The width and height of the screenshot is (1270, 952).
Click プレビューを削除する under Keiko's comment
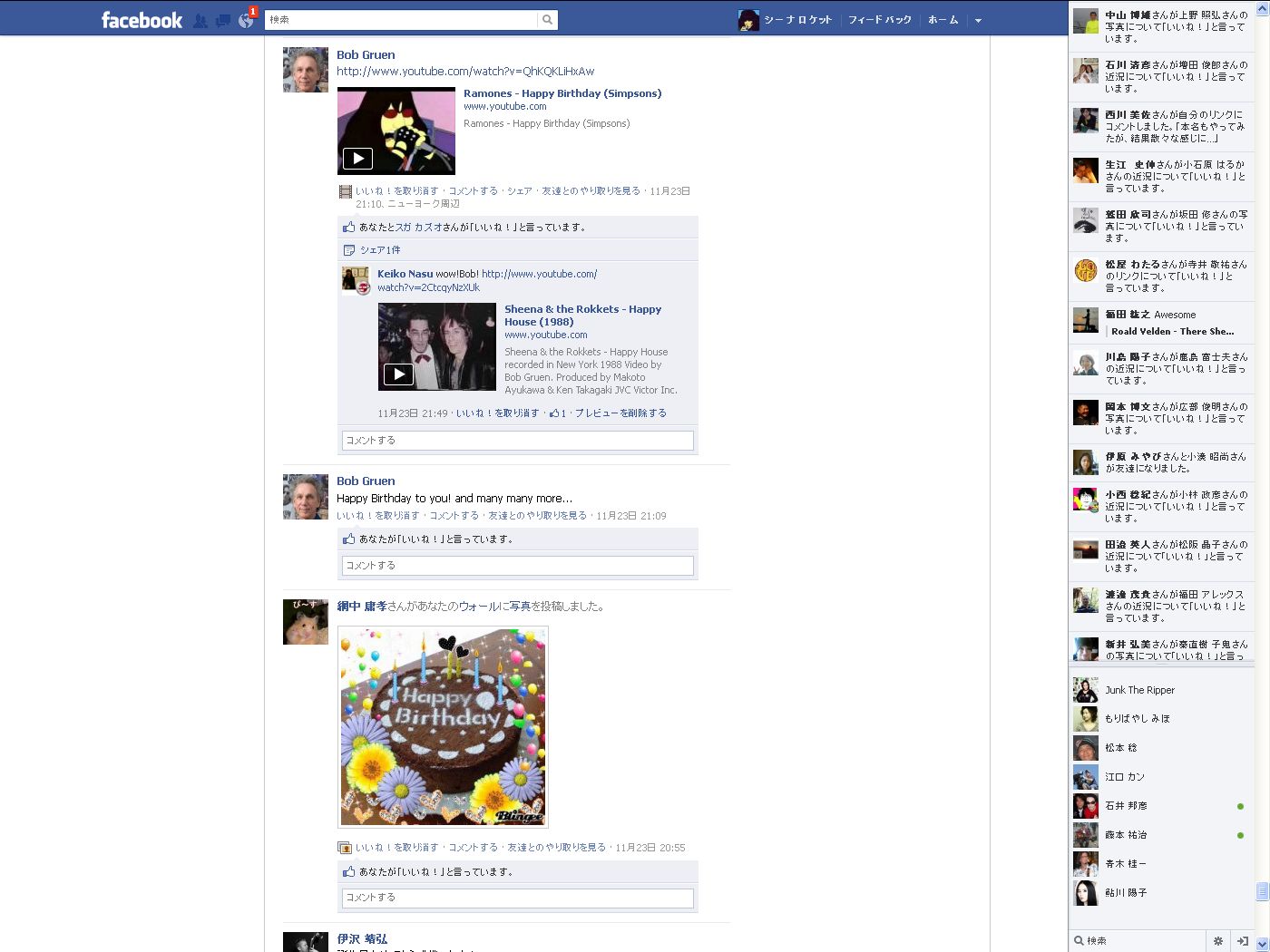(620, 413)
